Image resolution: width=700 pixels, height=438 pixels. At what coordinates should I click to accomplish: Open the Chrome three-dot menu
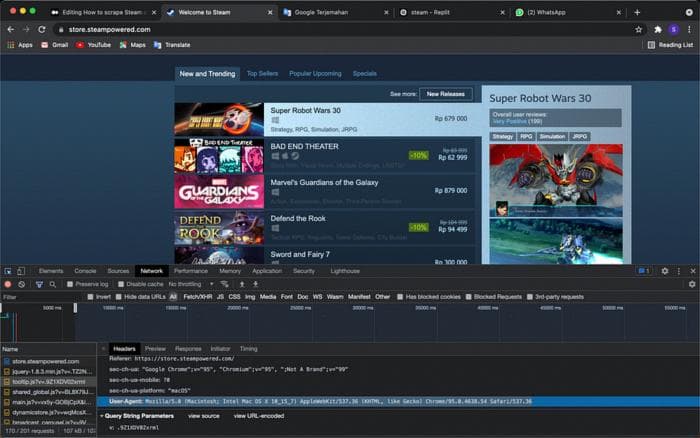click(x=689, y=29)
